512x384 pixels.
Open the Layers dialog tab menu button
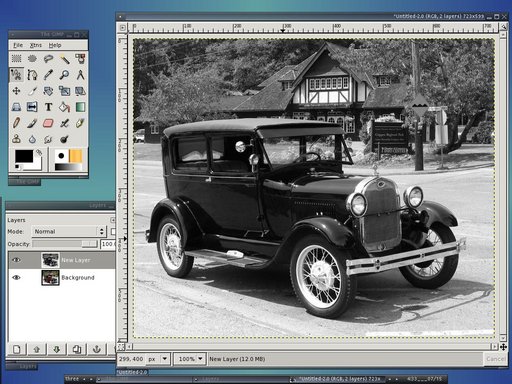tap(113, 220)
